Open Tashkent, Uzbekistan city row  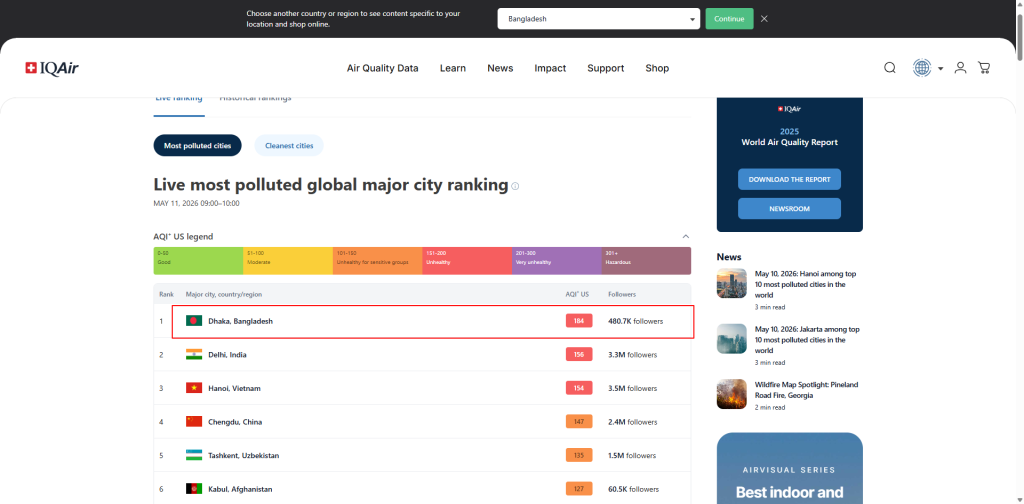[x=423, y=455]
